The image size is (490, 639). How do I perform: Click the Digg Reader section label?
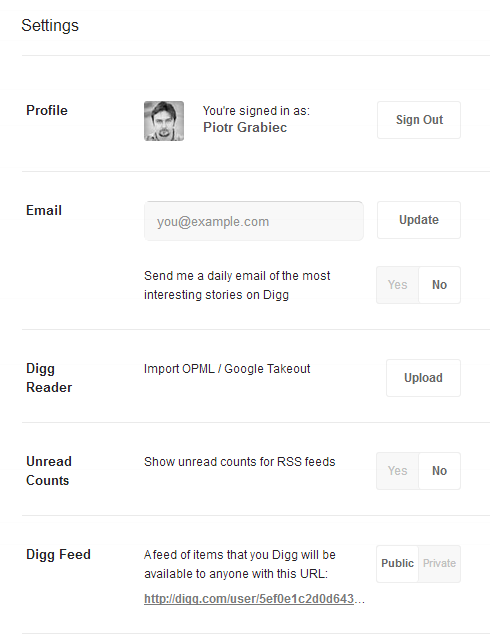49,378
